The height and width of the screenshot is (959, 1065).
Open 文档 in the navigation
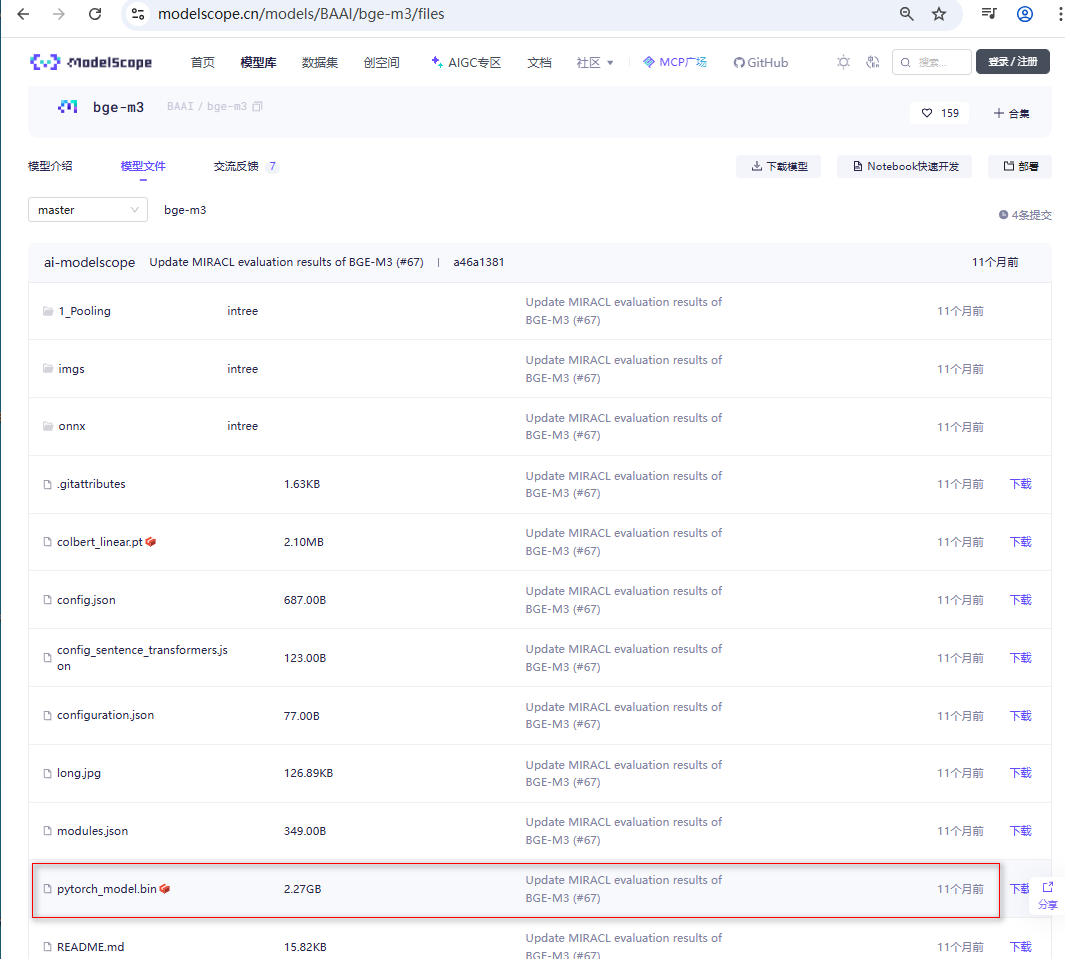(x=539, y=62)
